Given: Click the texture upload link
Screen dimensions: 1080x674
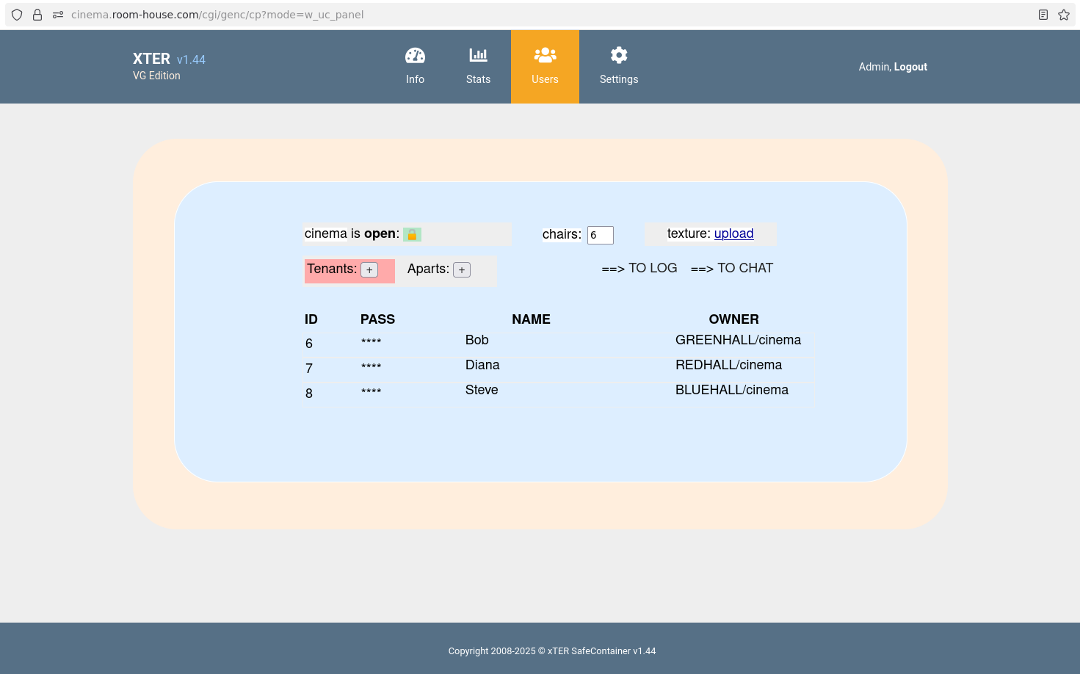Looking at the screenshot, I should [x=733, y=234].
